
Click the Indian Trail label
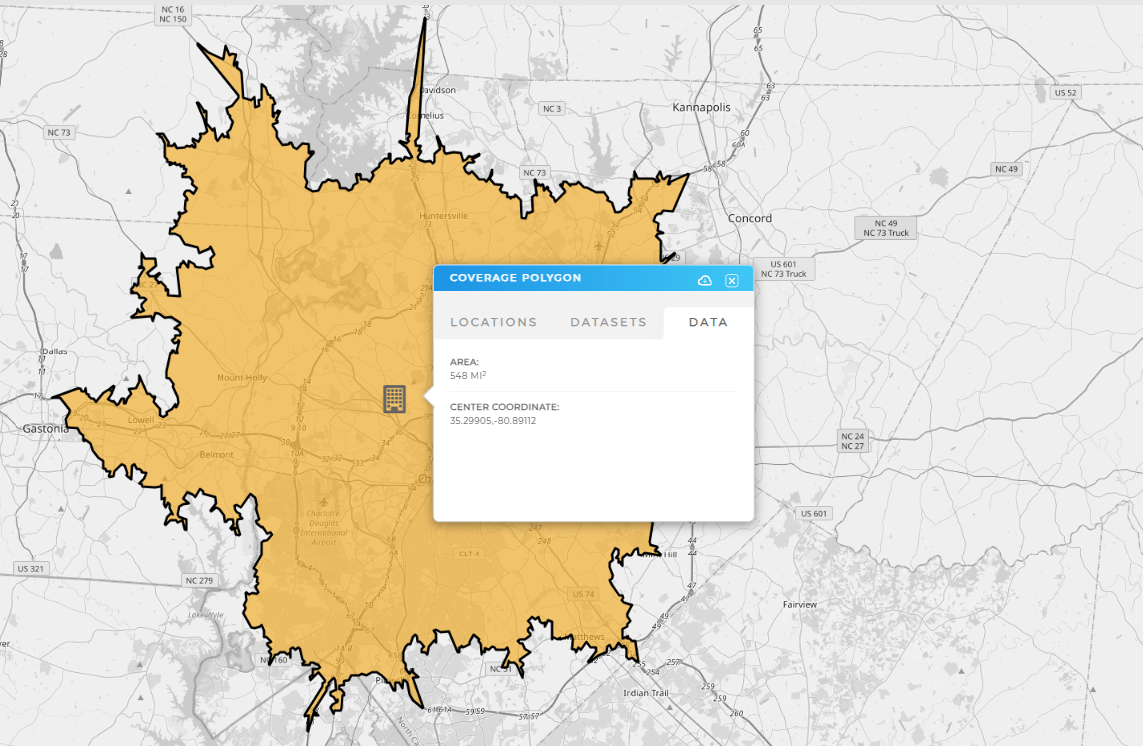(646, 693)
